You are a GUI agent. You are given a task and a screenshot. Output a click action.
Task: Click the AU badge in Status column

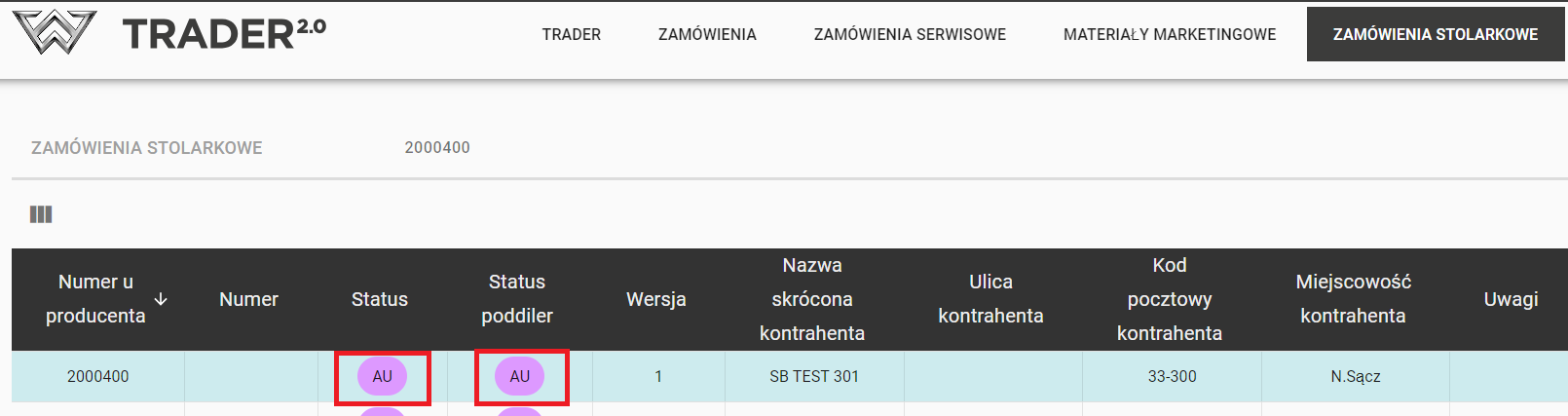pyautogui.click(x=382, y=377)
